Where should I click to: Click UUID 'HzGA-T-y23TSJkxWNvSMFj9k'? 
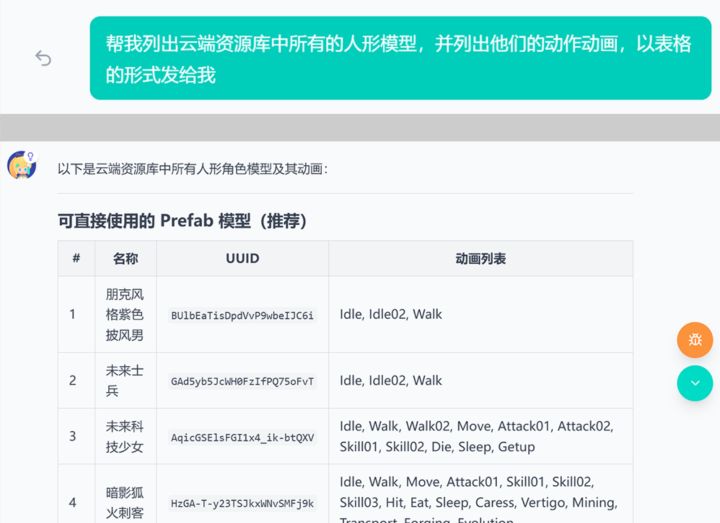point(242,504)
